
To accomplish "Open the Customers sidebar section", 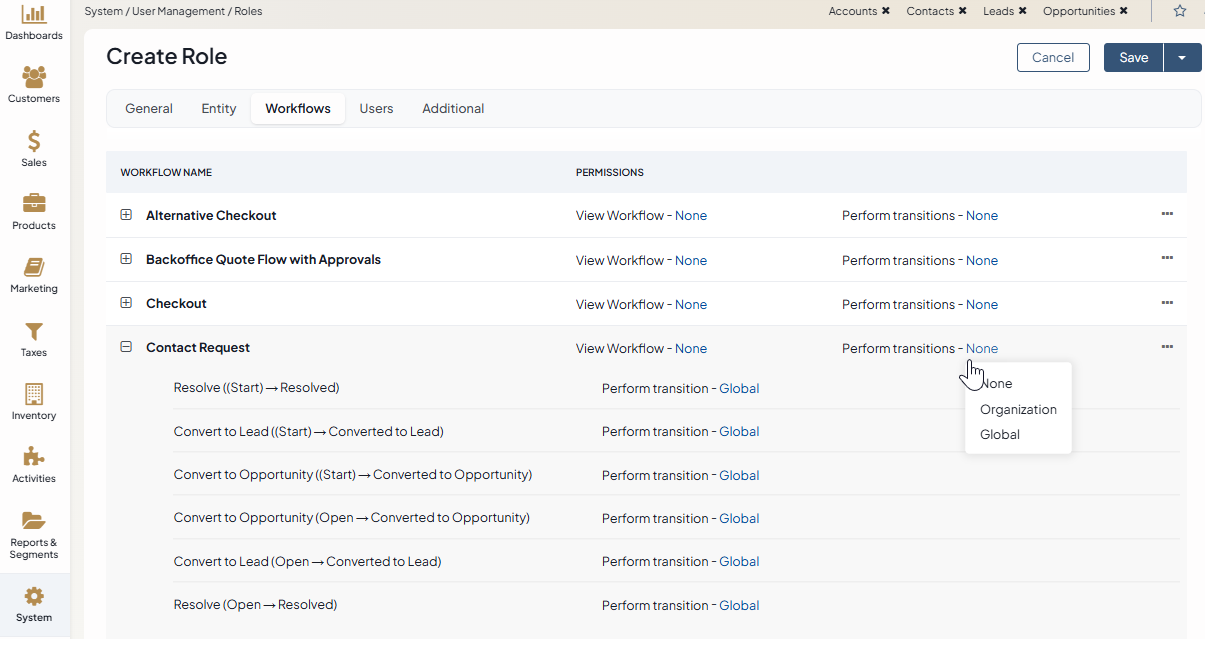I will (x=34, y=78).
